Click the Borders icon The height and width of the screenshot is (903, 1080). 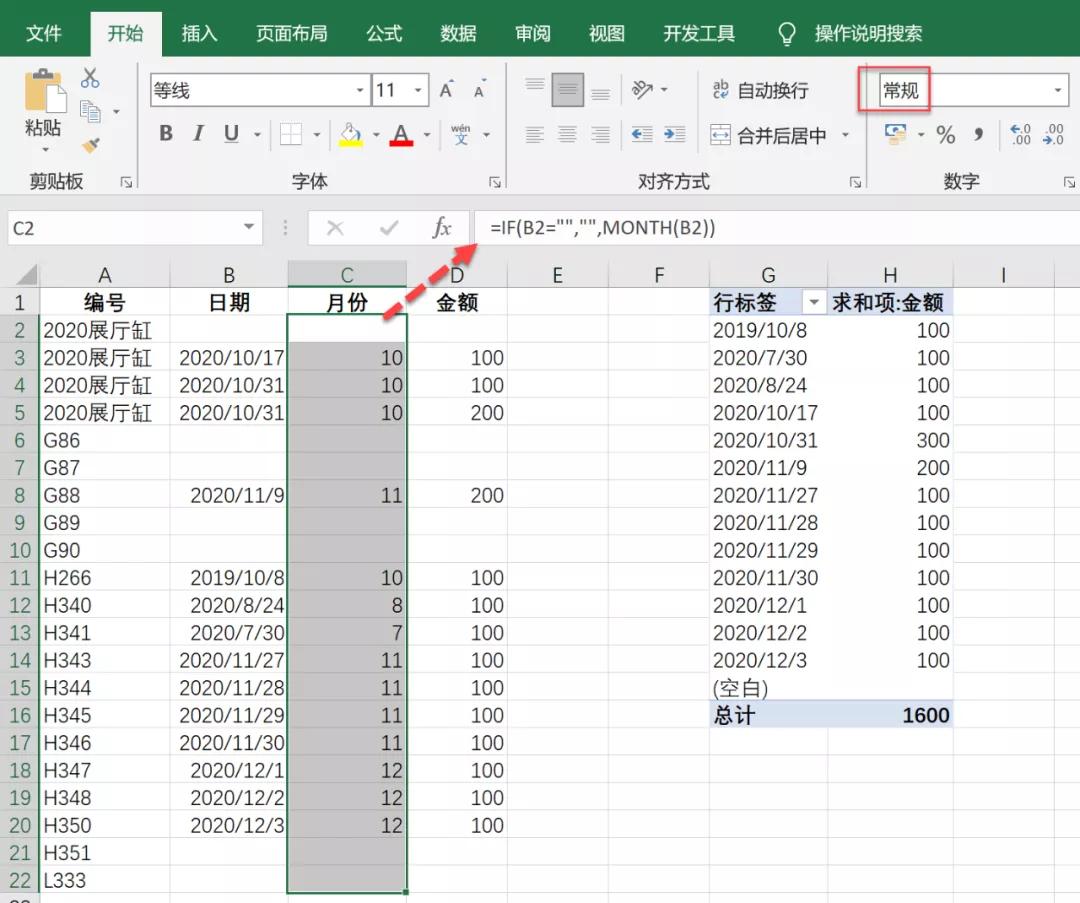(x=290, y=135)
